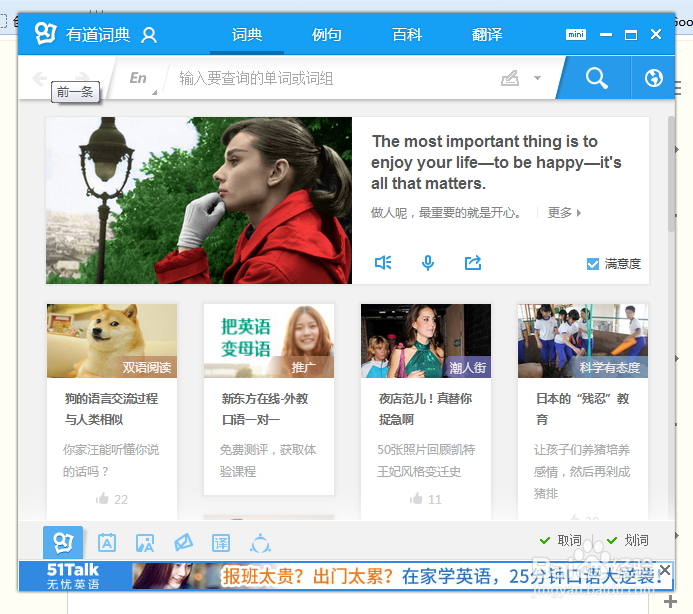The height and width of the screenshot is (614, 693).
Task: Maximize the Youdao Dictionary window
Action: (x=631, y=35)
